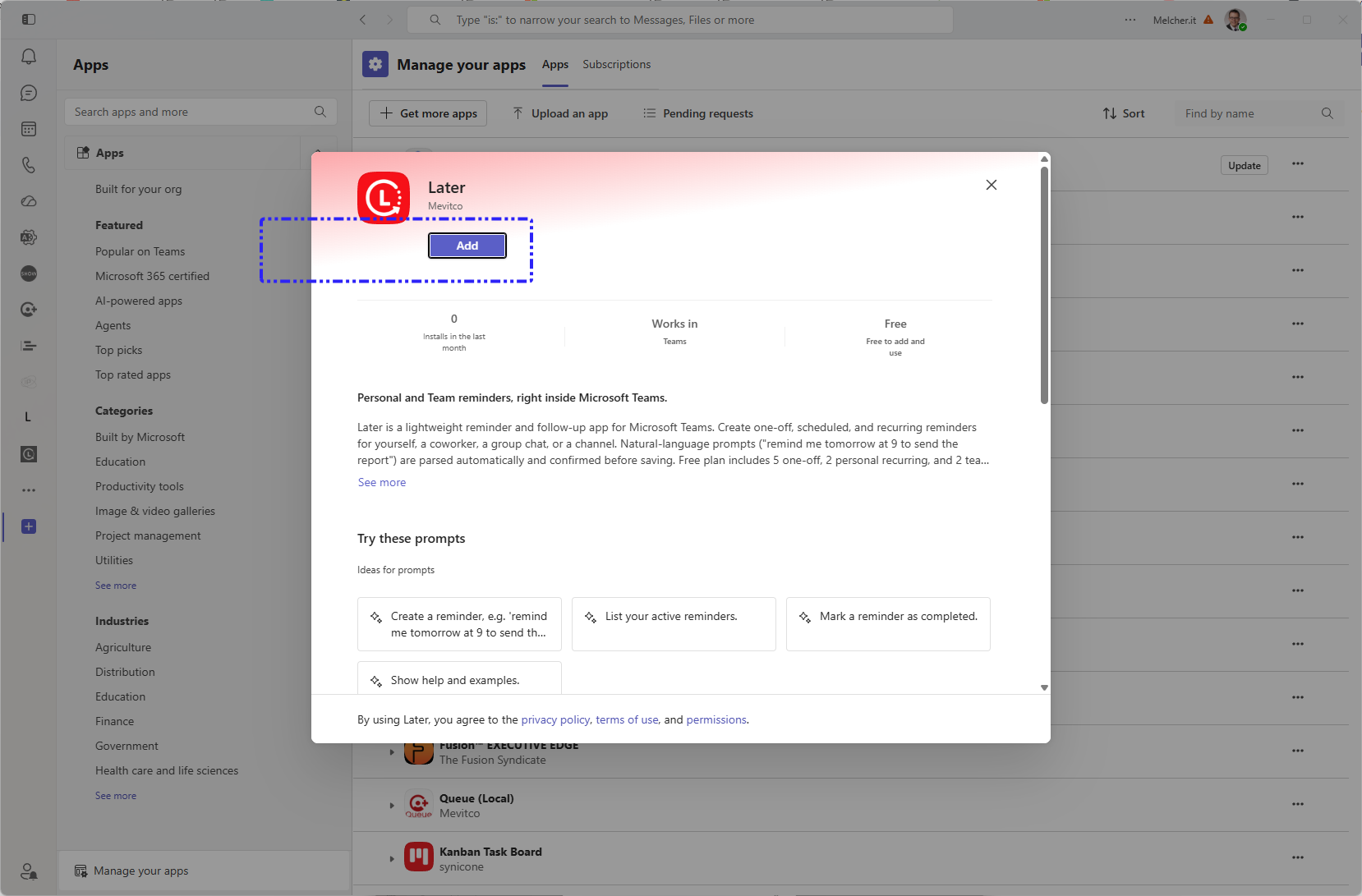Click the warning icon next to Melcher.it
The width and height of the screenshot is (1362, 896).
[x=1208, y=20]
